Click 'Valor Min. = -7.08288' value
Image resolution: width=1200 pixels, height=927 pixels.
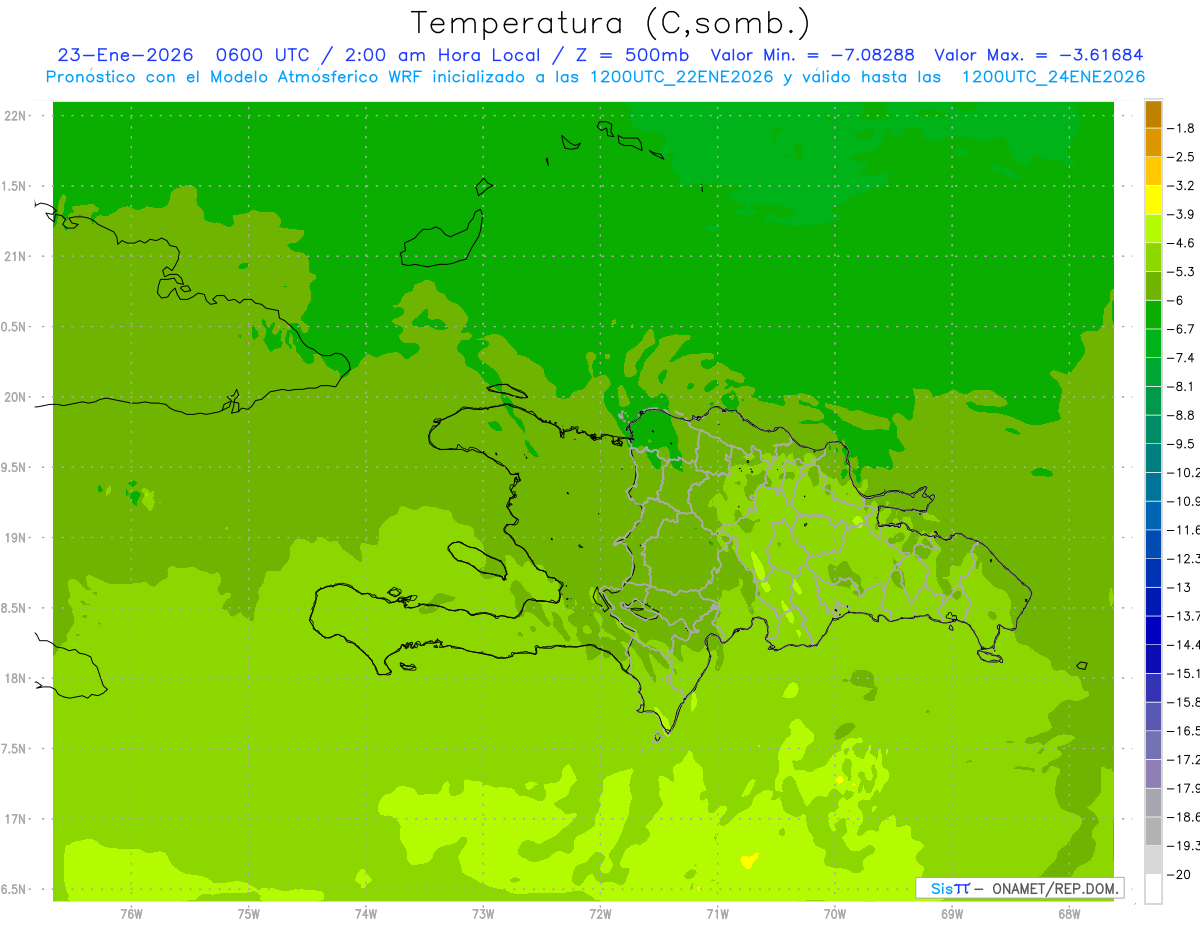[812, 55]
